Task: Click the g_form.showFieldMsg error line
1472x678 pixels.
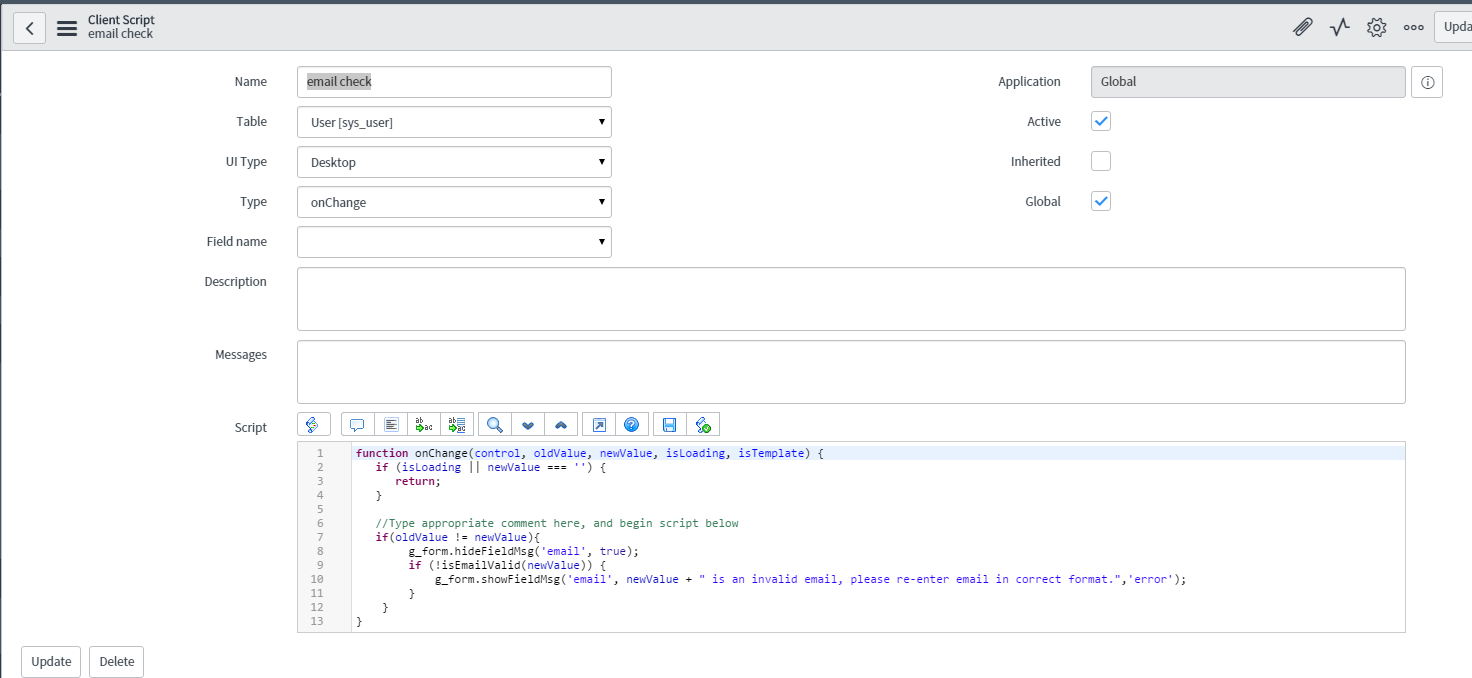Action: pyautogui.click(x=810, y=579)
